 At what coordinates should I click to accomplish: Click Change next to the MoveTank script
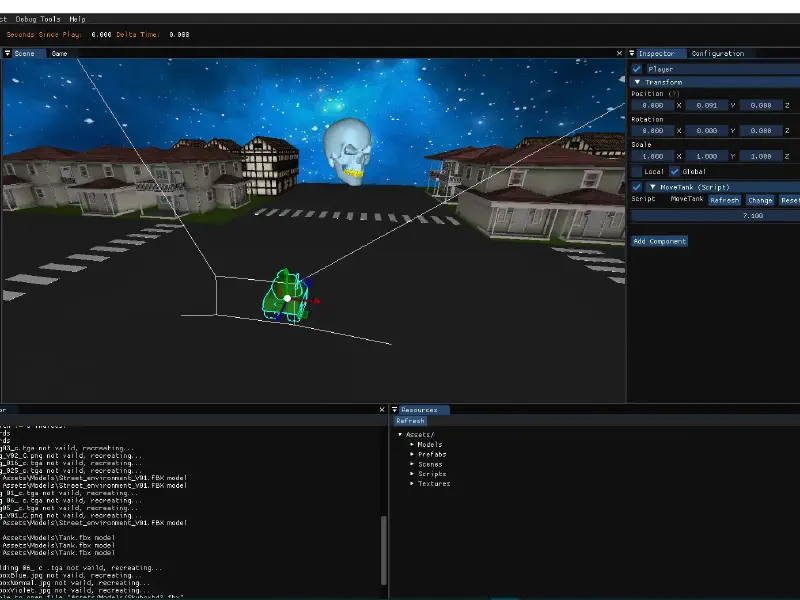point(760,200)
